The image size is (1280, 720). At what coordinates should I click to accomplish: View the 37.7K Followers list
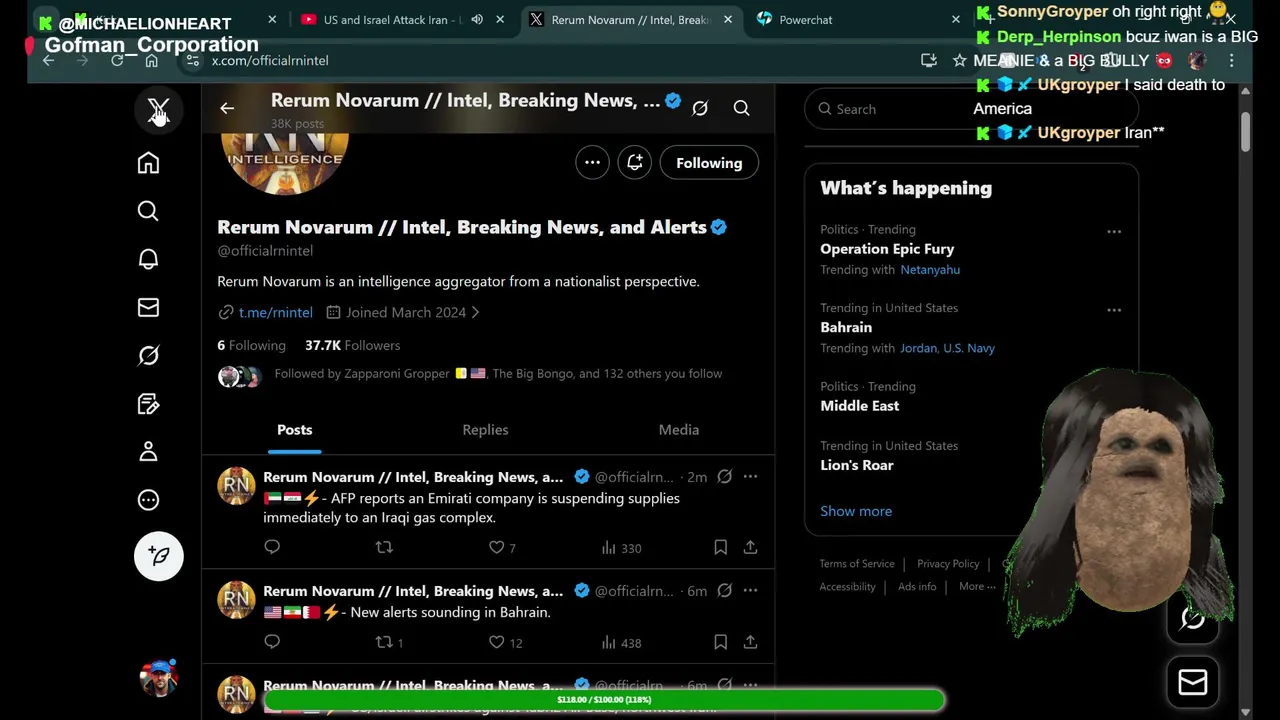point(352,345)
